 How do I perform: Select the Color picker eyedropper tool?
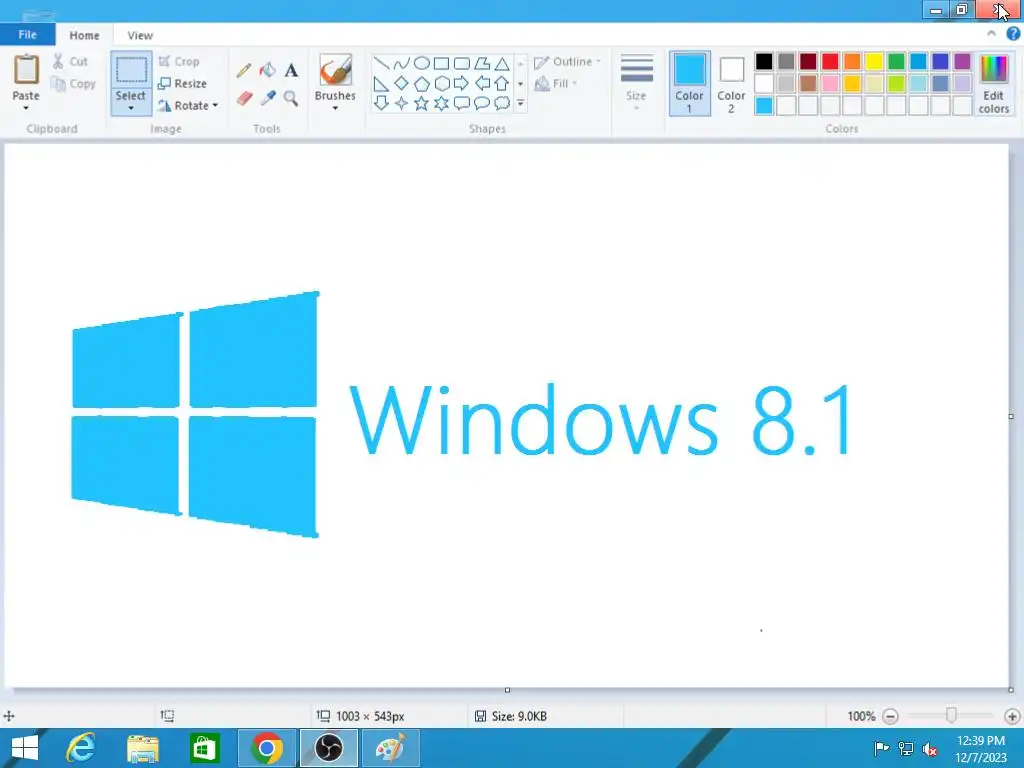coord(267,98)
